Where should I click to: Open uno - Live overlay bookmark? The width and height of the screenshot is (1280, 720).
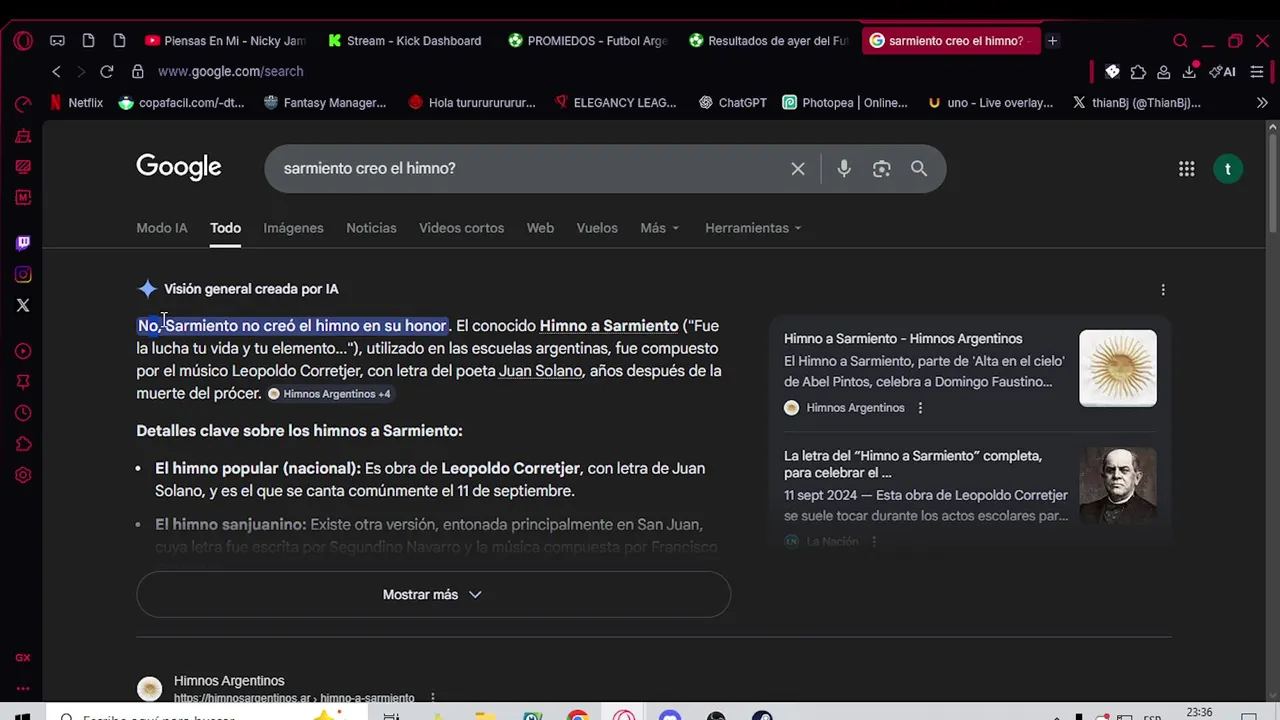coord(991,102)
